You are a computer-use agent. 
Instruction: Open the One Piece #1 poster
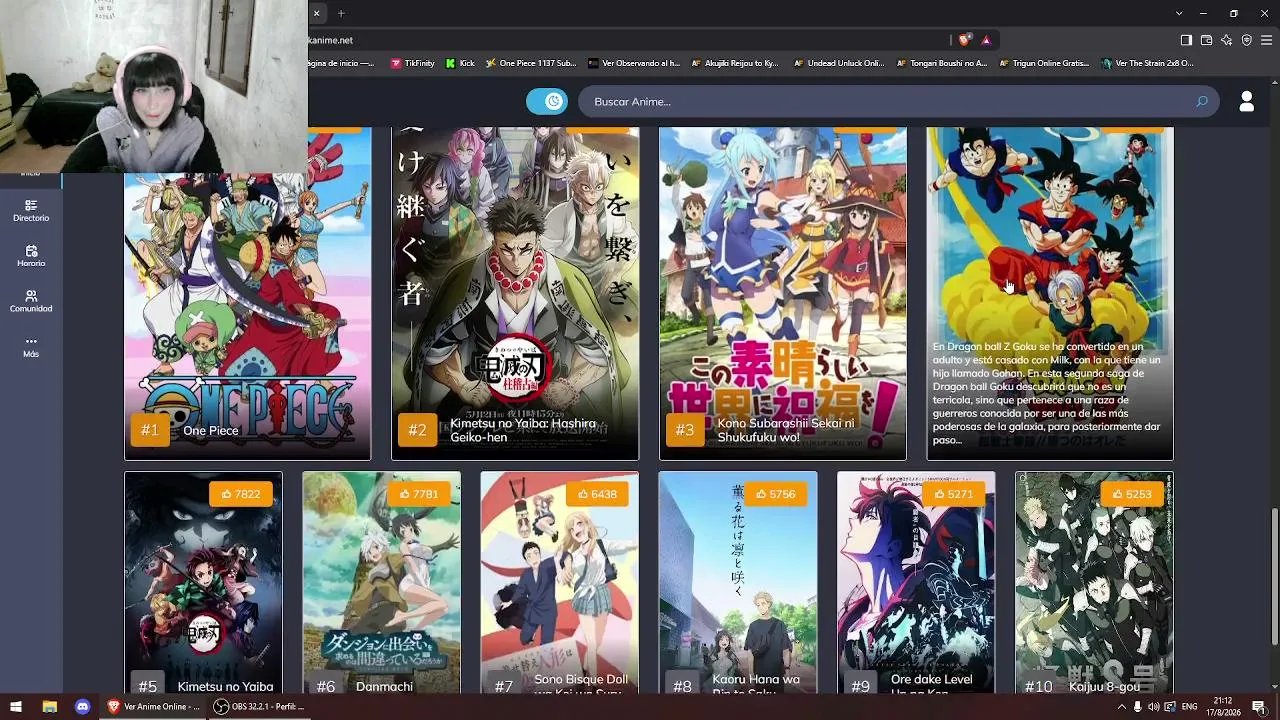247,293
